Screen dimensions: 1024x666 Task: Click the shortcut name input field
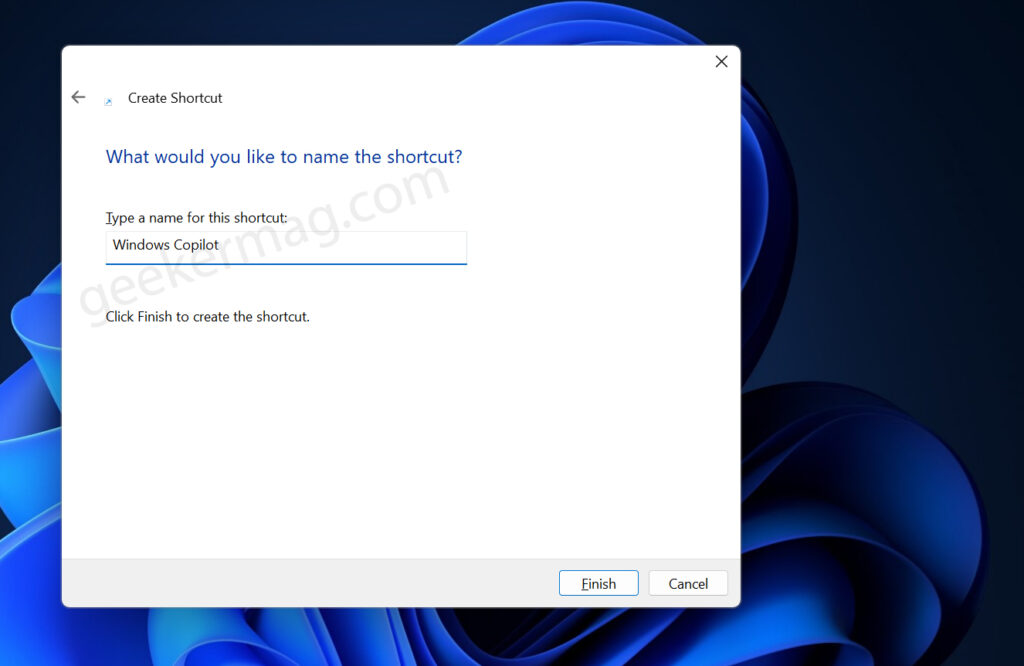[x=286, y=247]
